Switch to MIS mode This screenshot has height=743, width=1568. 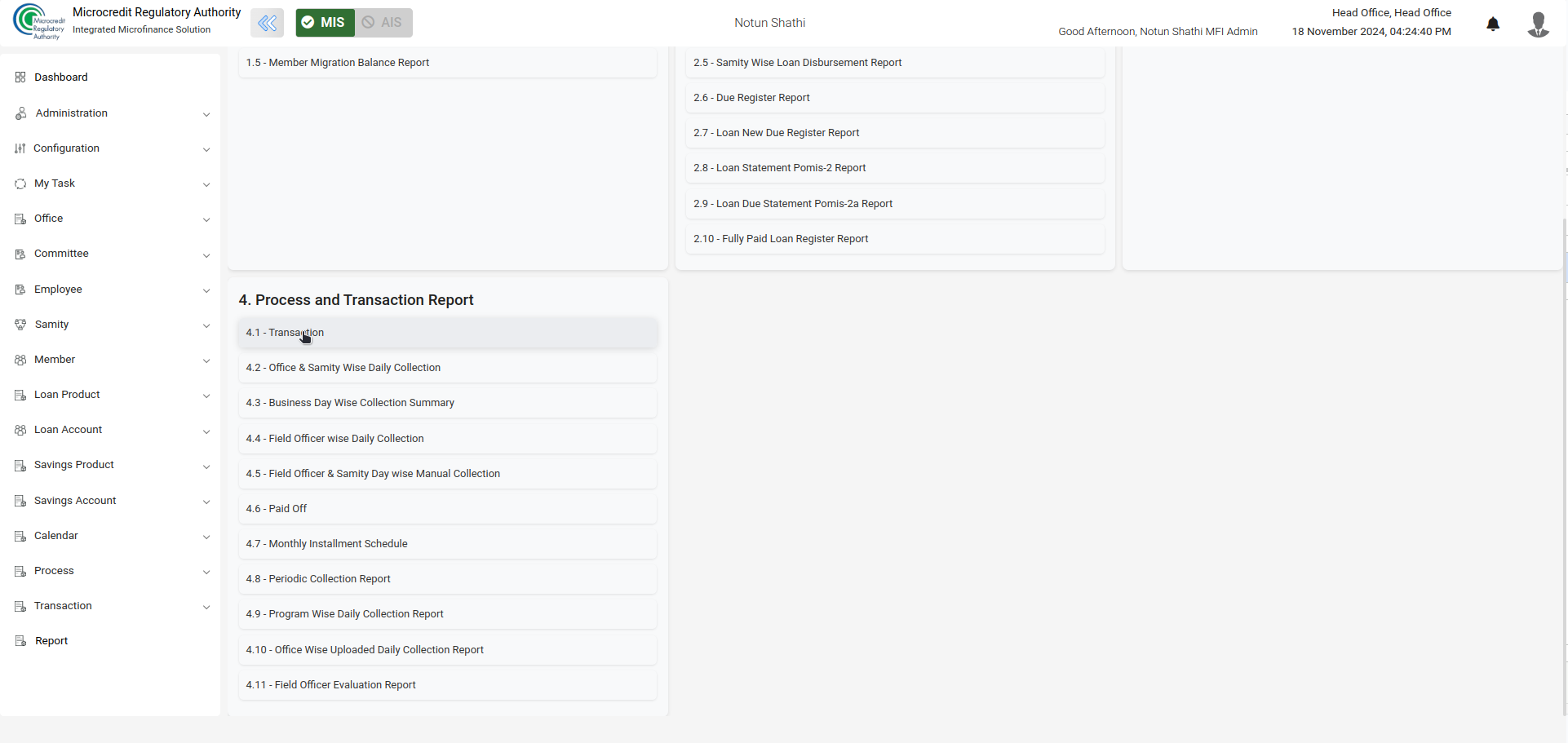[x=325, y=23]
